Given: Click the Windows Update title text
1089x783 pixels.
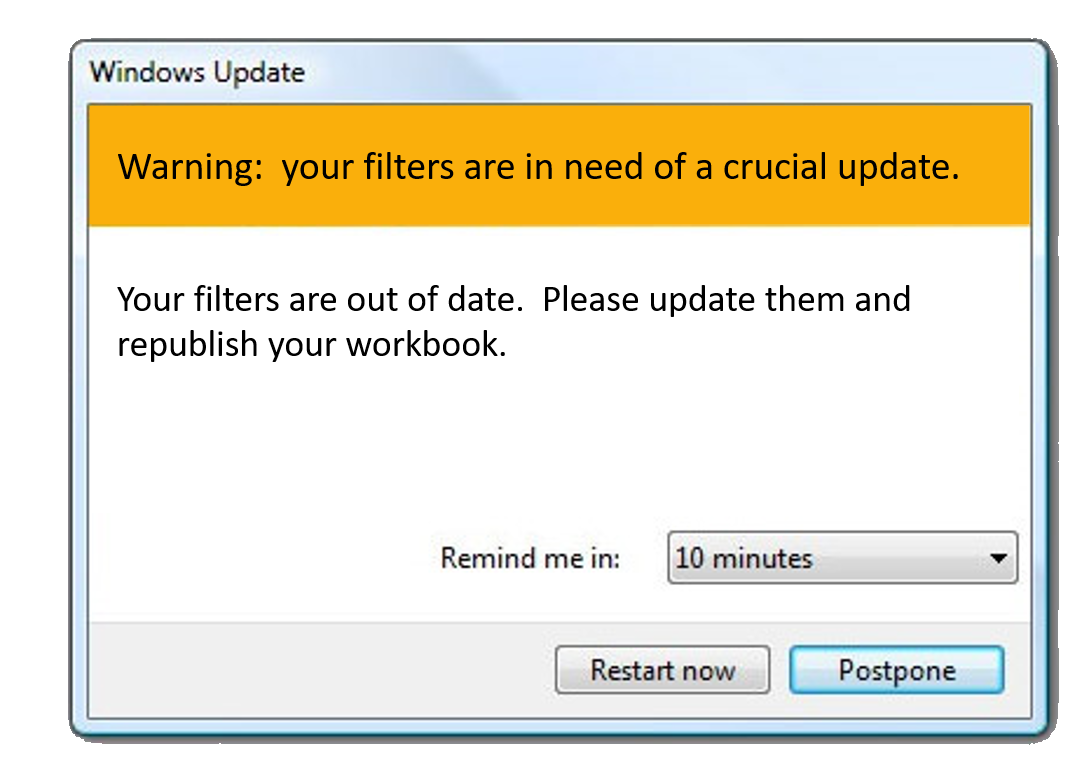Looking at the screenshot, I should (x=197, y=72).
